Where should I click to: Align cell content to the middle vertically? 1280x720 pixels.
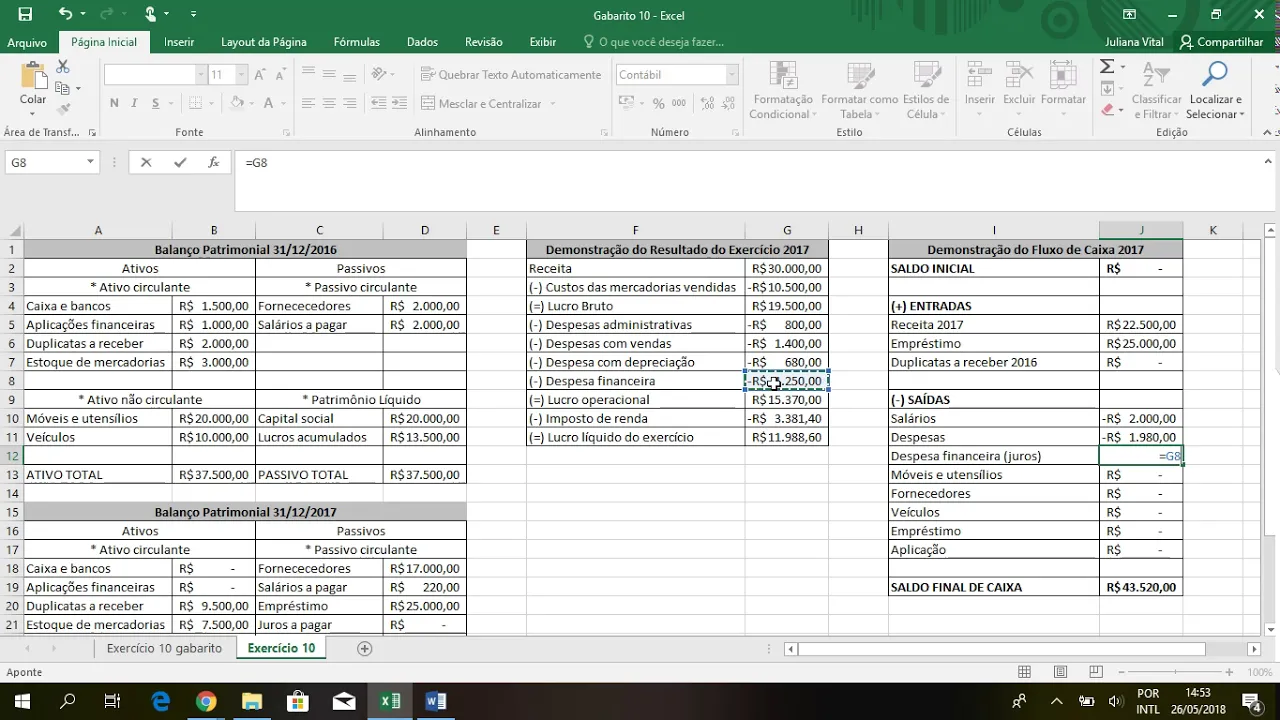(x=329, y=74)
